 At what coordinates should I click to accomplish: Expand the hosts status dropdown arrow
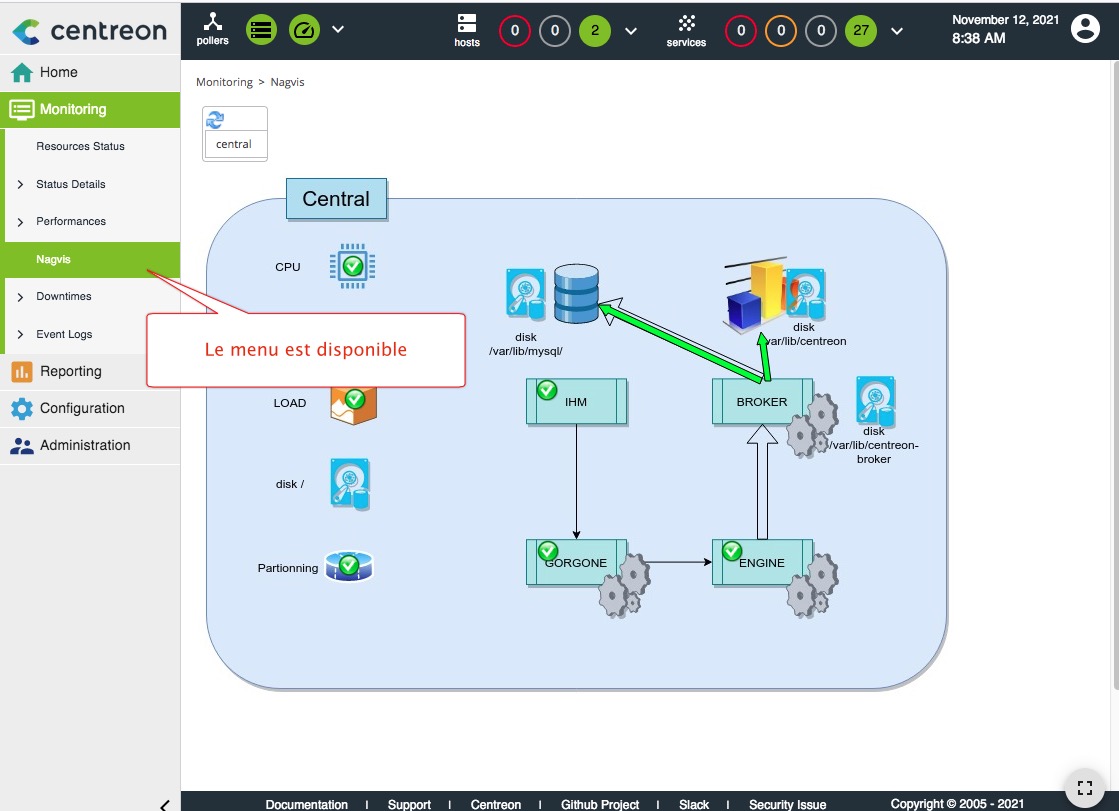(x=631, y=30)
